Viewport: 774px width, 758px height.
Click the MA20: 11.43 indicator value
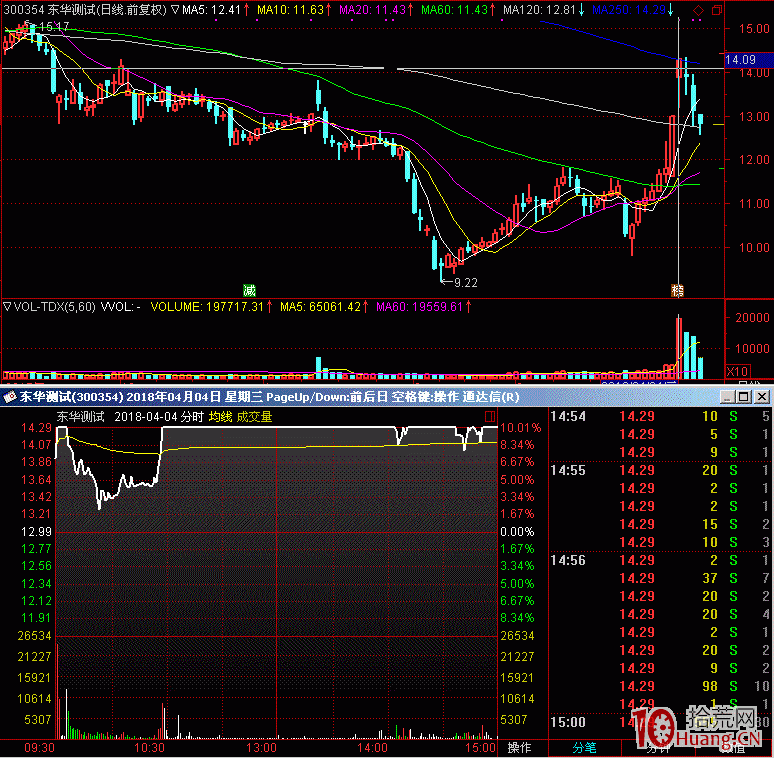pyautogui.click(x=376, y=9)
